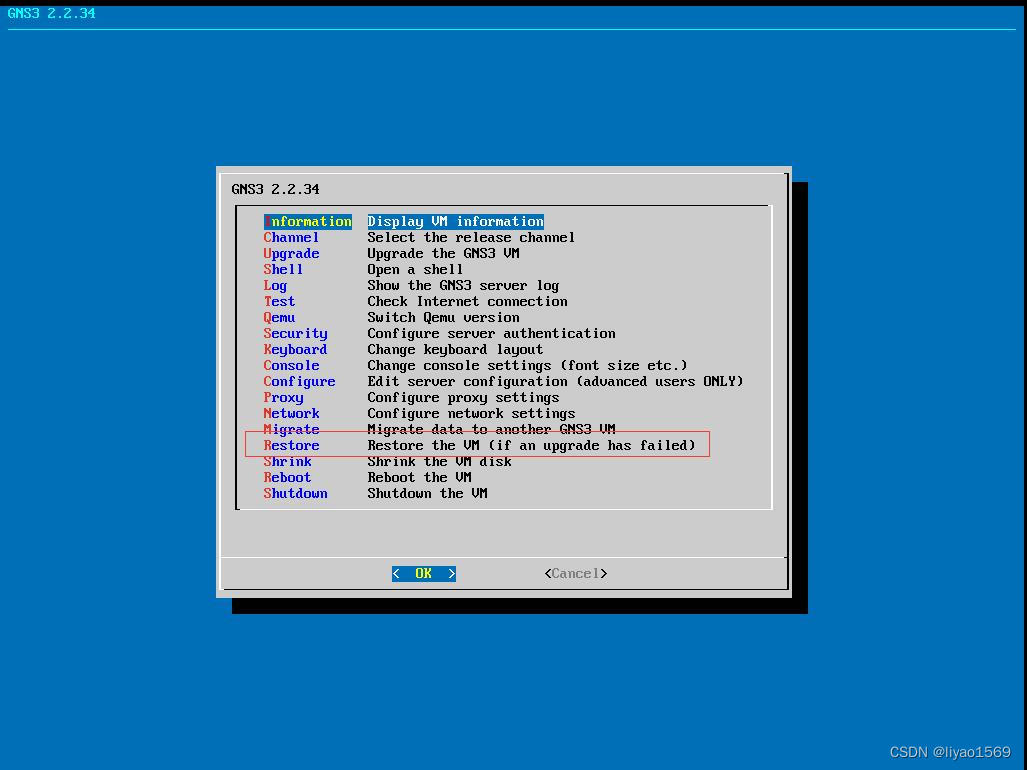Viewport: 1027px width, 770px height.
Task: Select the Keyboard menu entry
Action: click(x=295, y=350)
